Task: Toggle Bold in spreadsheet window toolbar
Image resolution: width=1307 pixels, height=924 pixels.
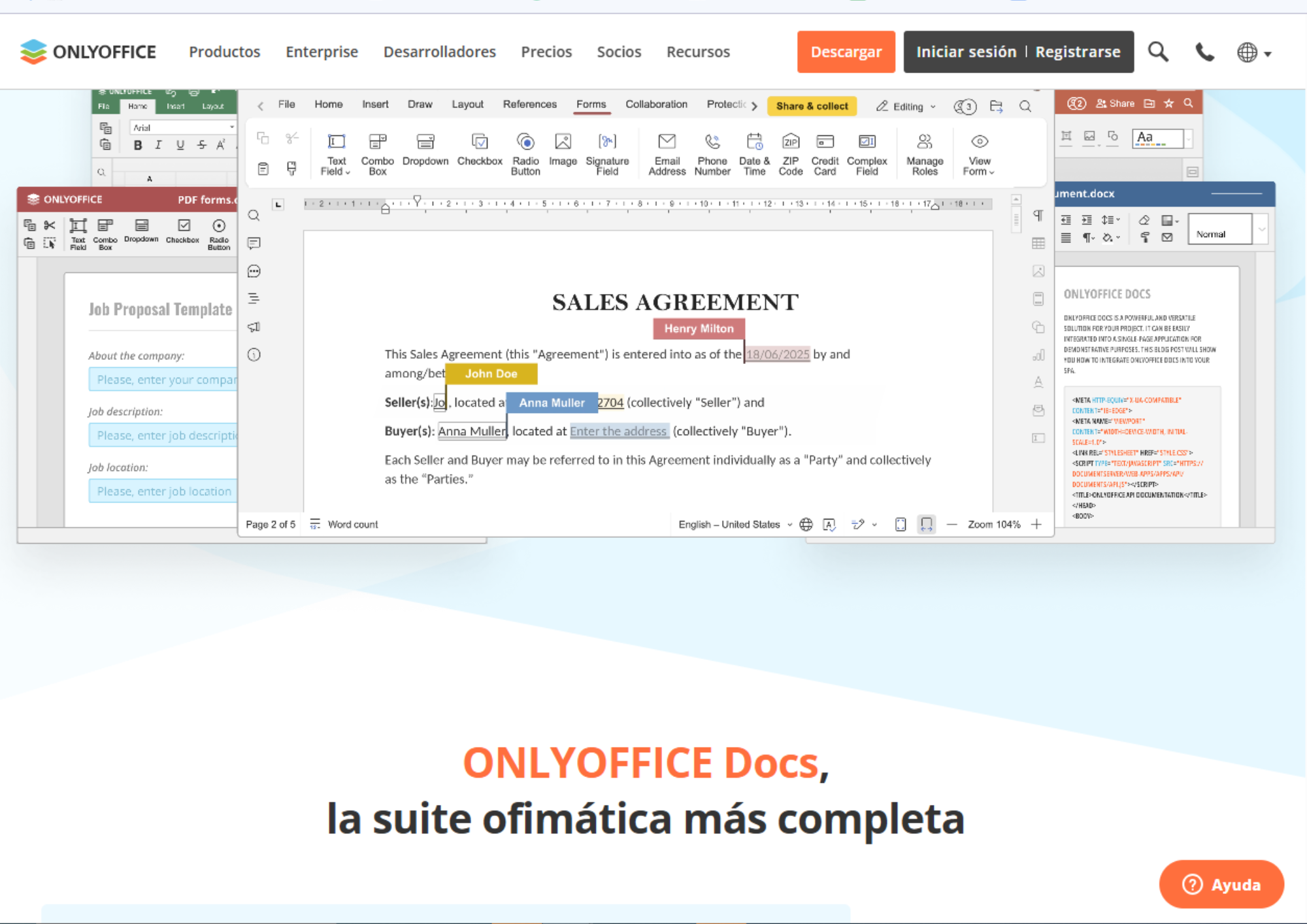Action: pyautogui.click(x=137, y=145)
